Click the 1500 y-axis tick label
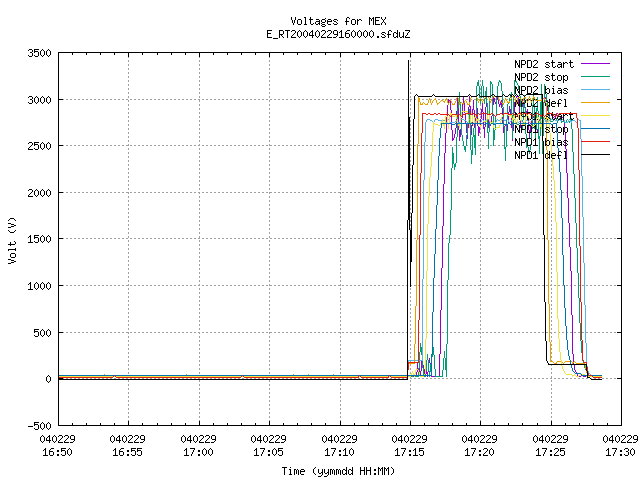This screenshot has height=480, width=640. 40,239
